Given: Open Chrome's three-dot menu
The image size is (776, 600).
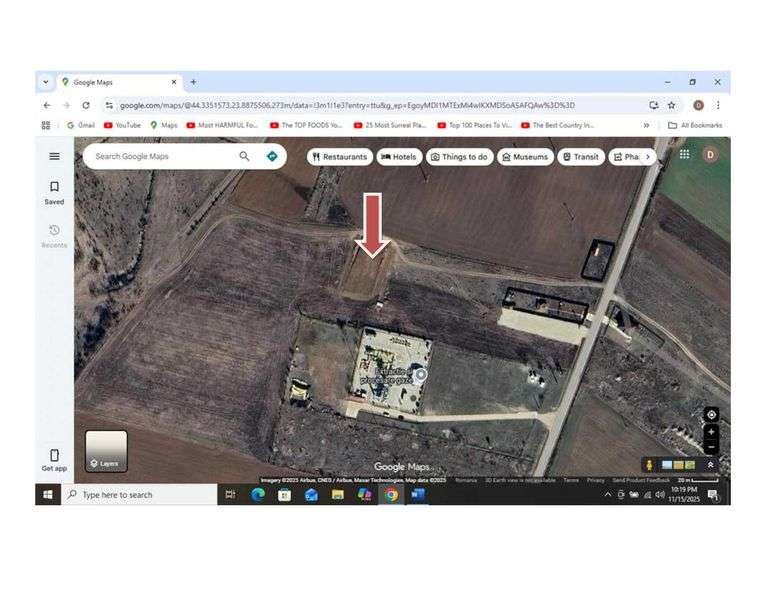Looking at the screenshot, I should [x=718, y=105].
